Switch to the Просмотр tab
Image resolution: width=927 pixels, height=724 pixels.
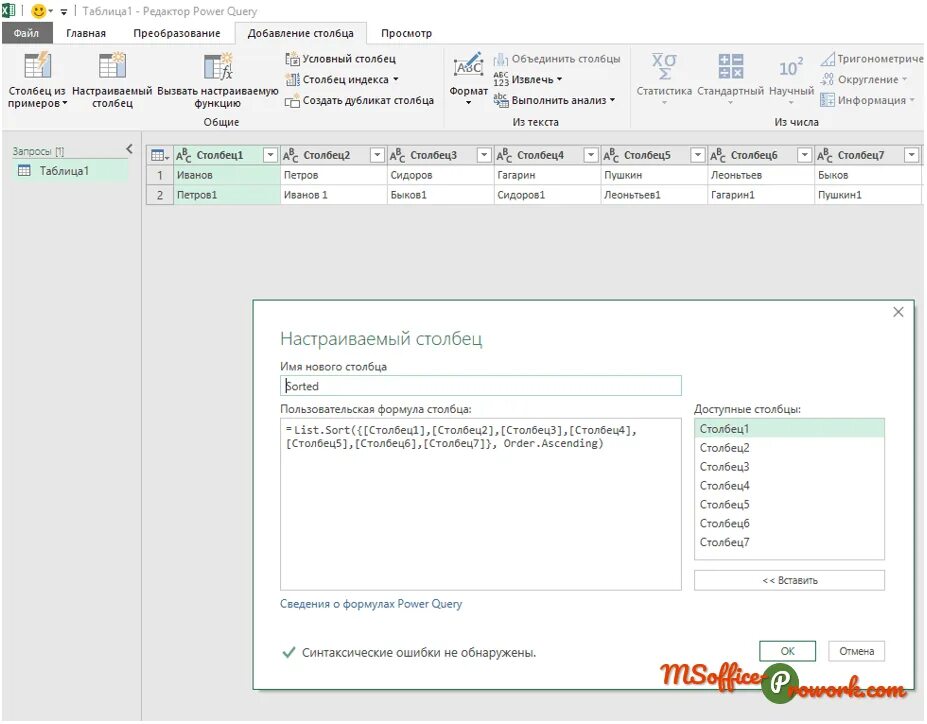406,33
